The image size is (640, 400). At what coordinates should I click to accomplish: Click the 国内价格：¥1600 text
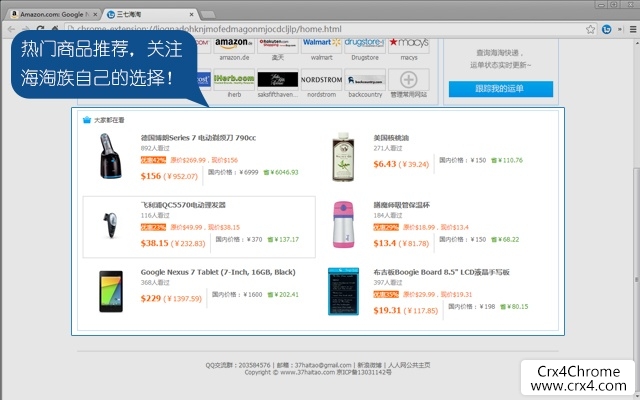click(237, 294)
